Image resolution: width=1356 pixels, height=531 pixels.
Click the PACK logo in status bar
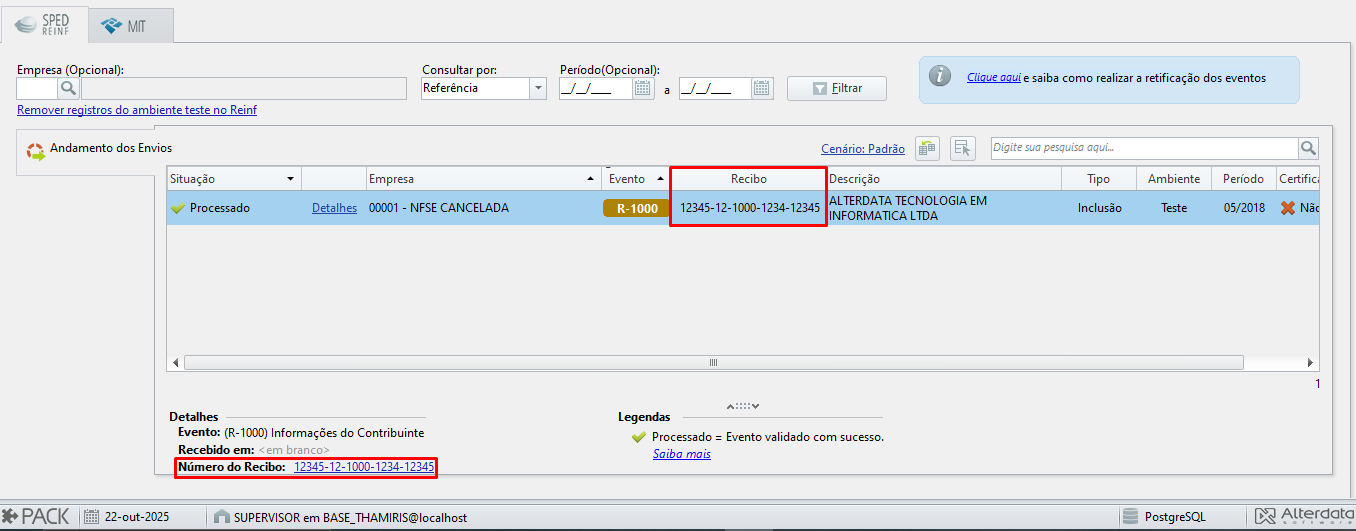tap(36, 516)
